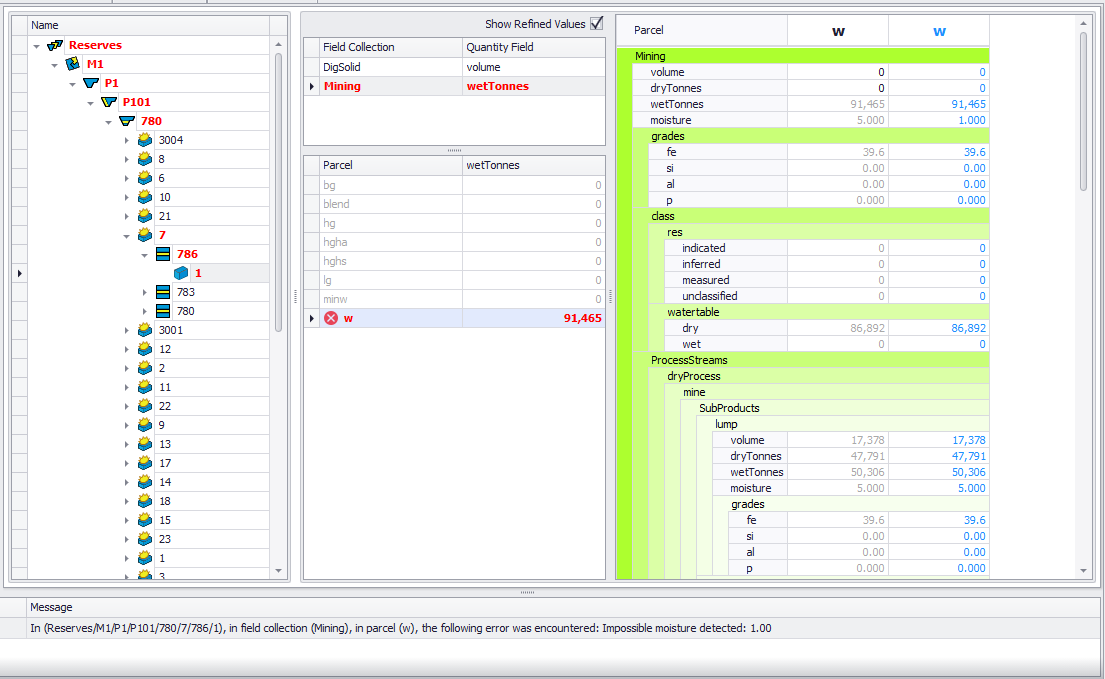Click the blue w column header
Viewport: 1105px width, 679px height.
coord(939,31)
